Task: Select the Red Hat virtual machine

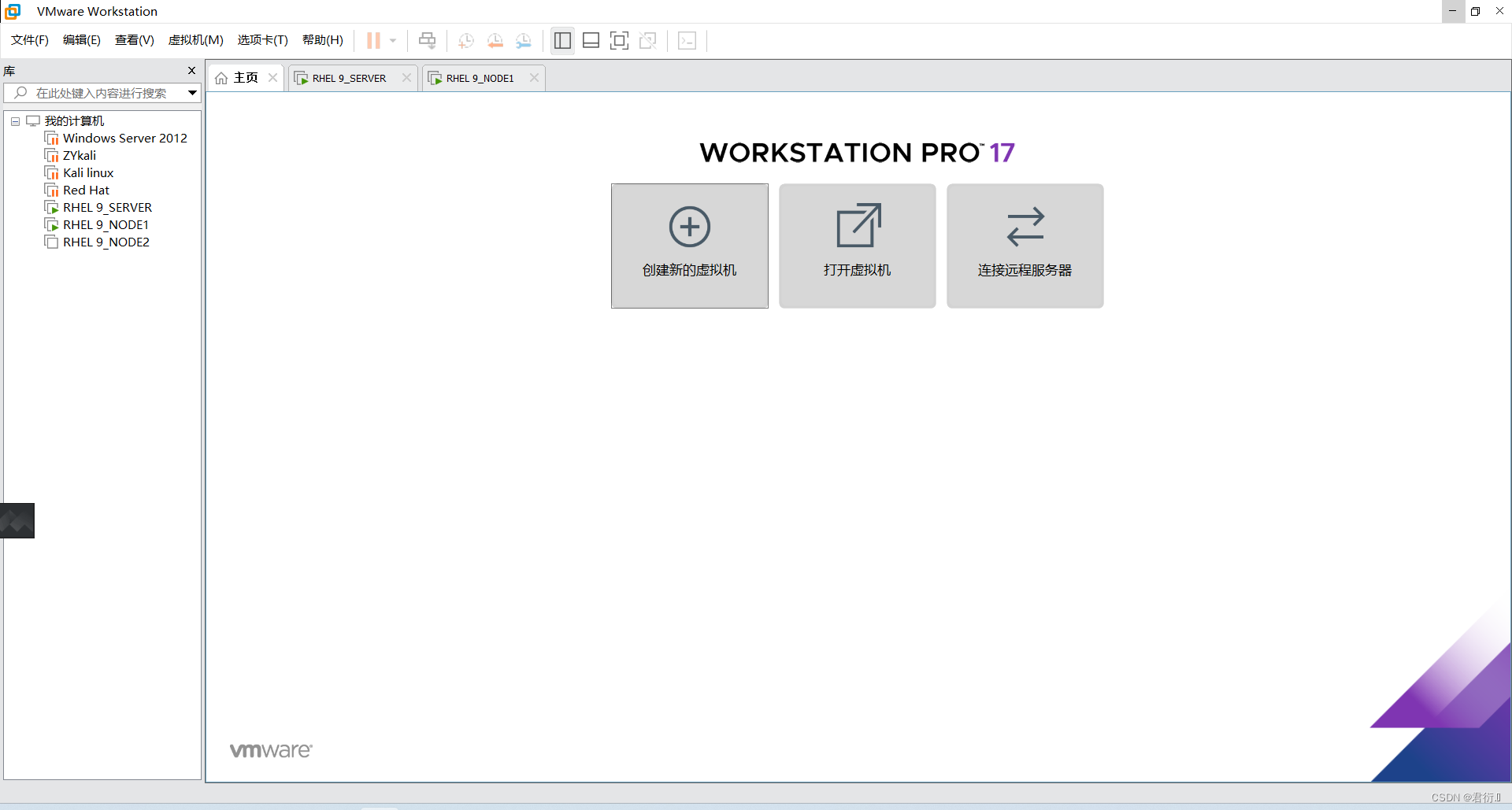Action: coord(86,190)
